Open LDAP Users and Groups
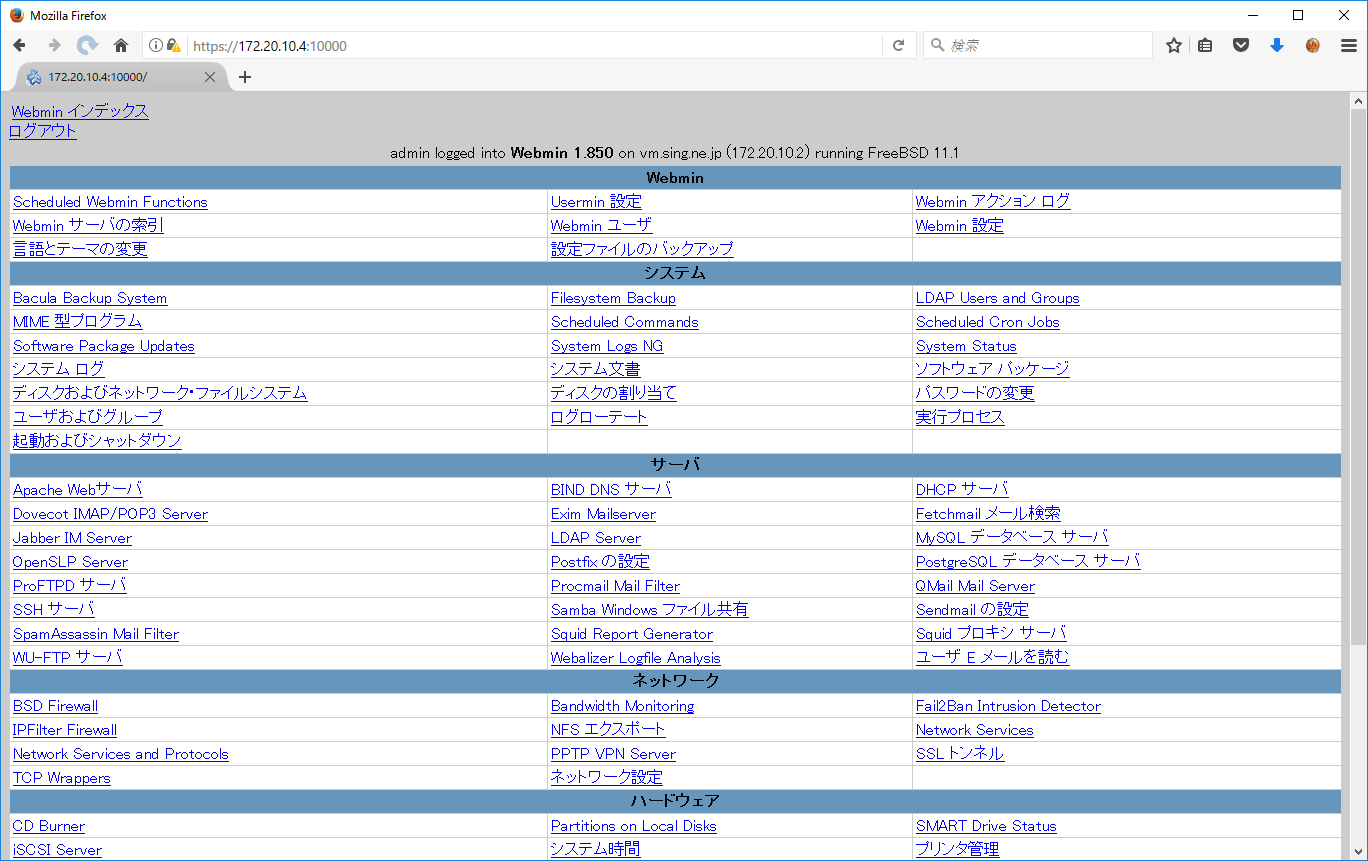1368x861 pixels. tap(998, 298)
